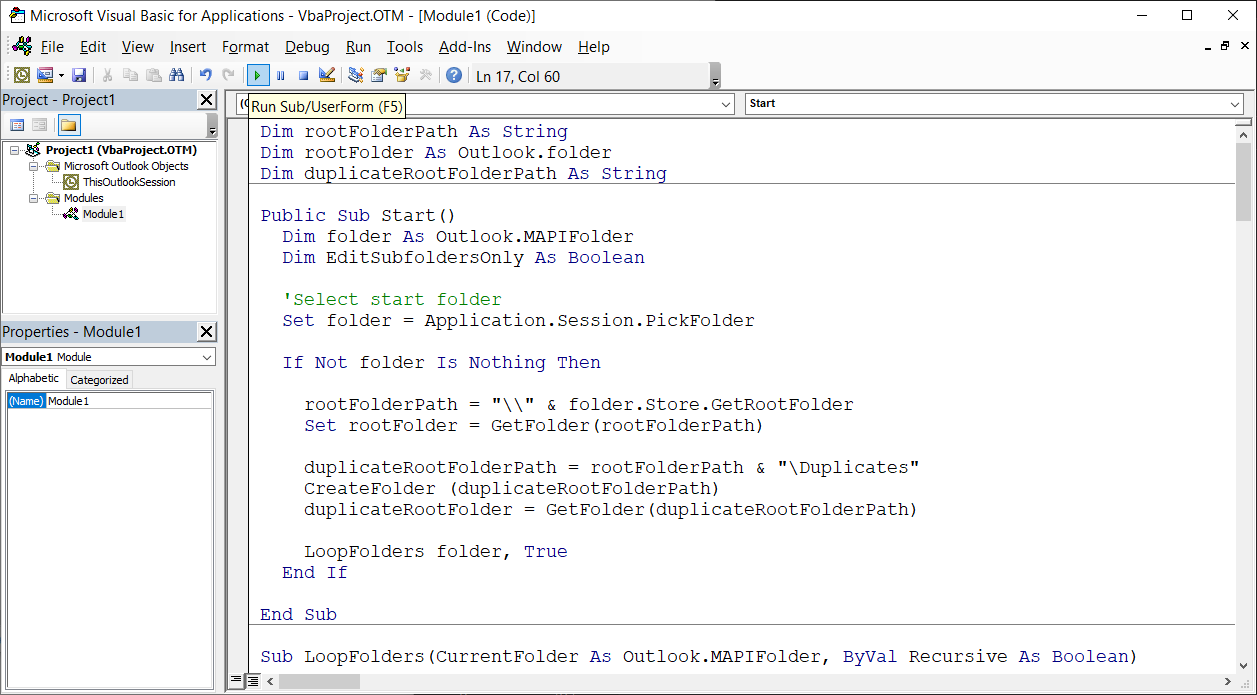
Task: Open Find with the binoculars icon
Action: click(177, 75)
